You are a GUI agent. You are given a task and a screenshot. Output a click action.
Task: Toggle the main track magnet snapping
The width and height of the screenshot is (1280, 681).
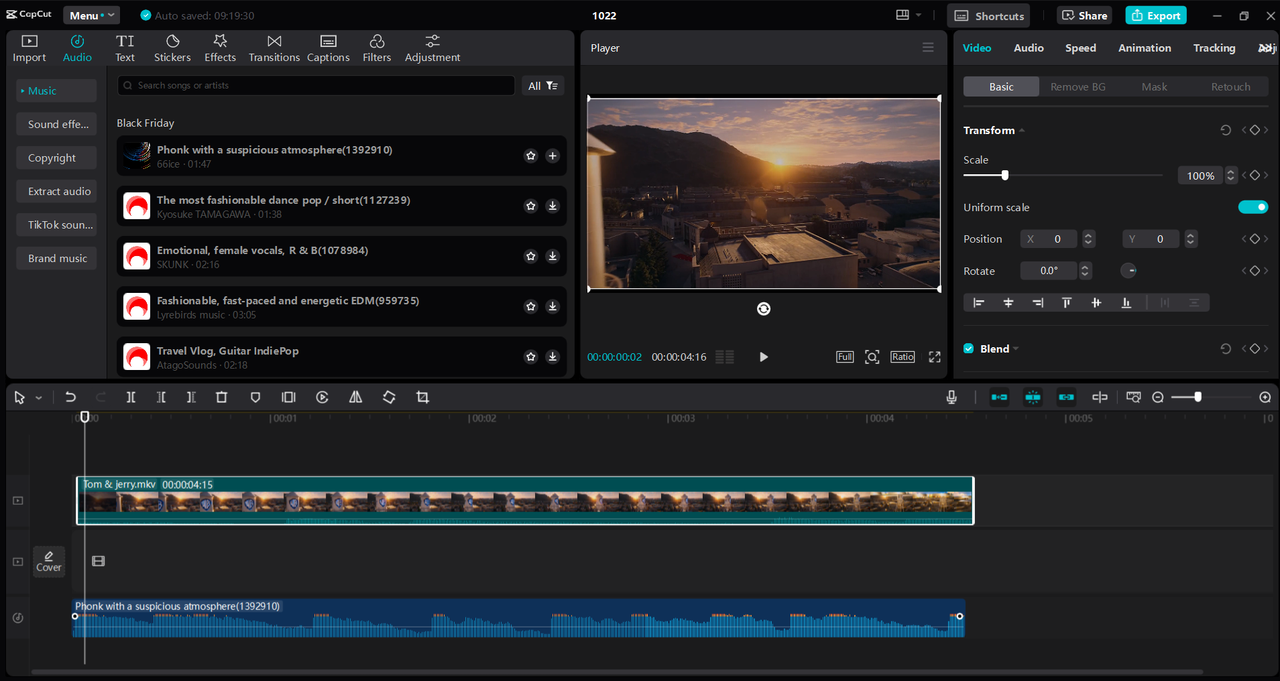(999, 397)
